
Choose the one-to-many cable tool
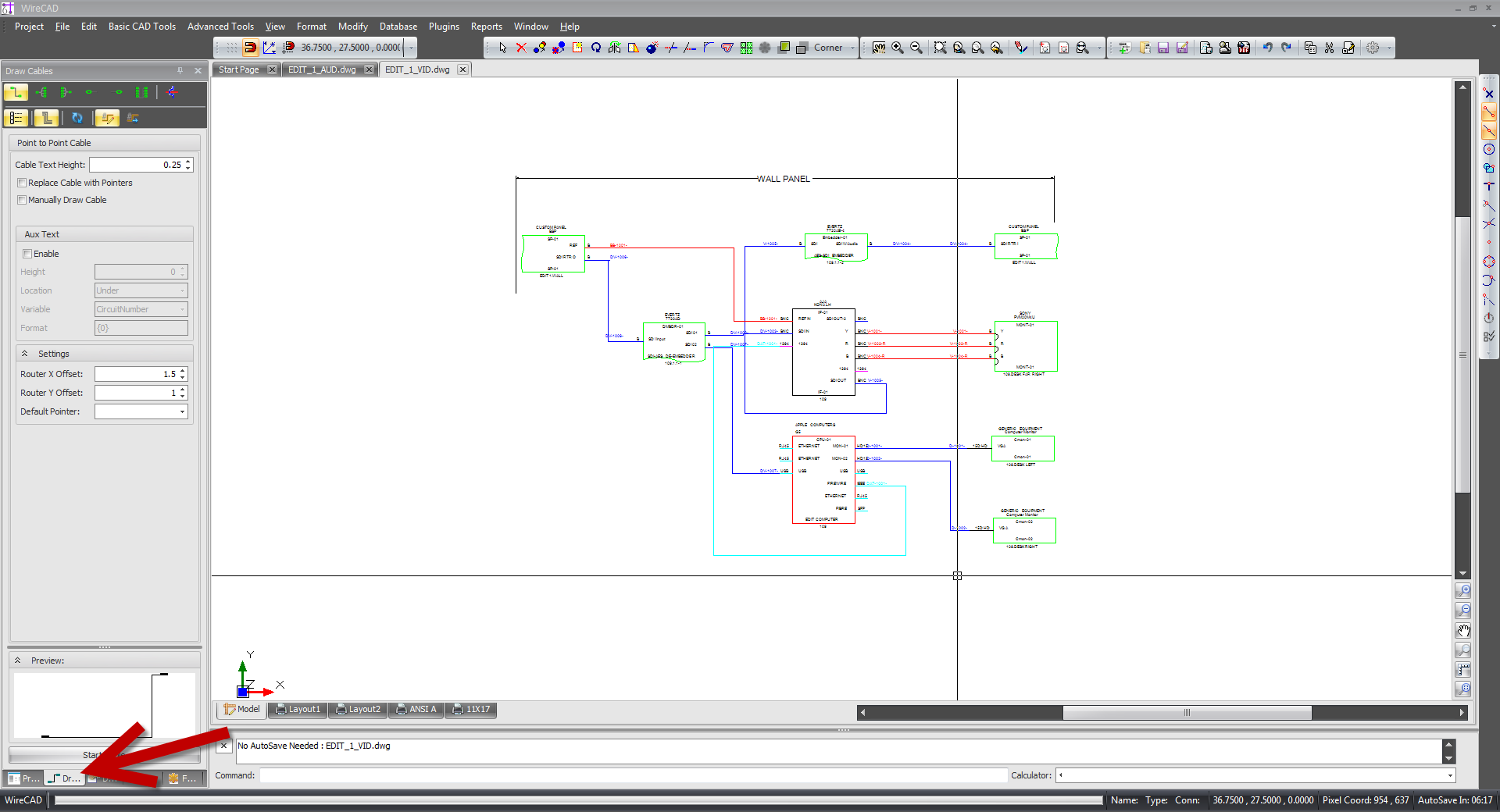coord(41,92)
